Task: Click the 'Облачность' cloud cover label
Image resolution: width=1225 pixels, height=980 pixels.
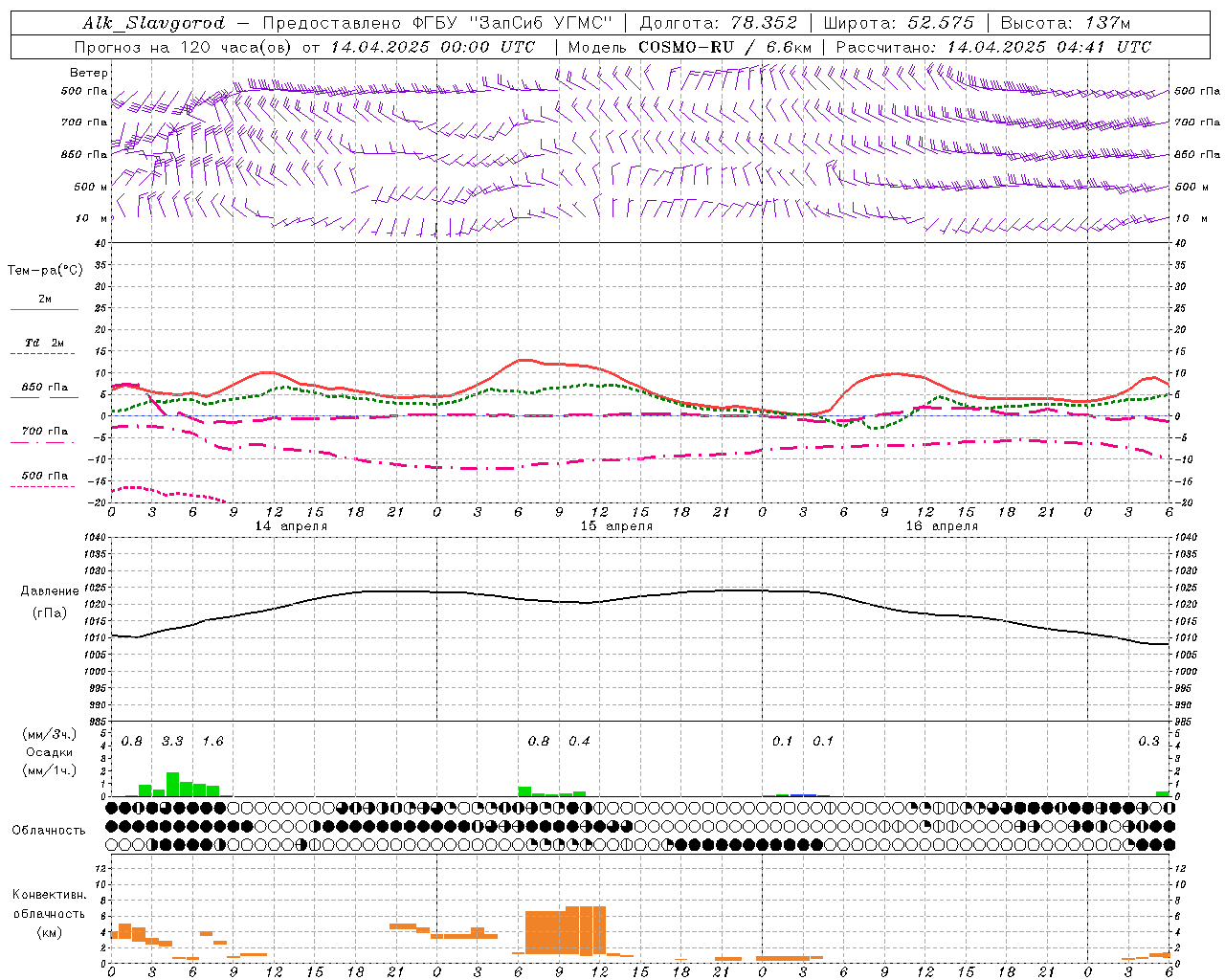Action: [x=49, y=831]
